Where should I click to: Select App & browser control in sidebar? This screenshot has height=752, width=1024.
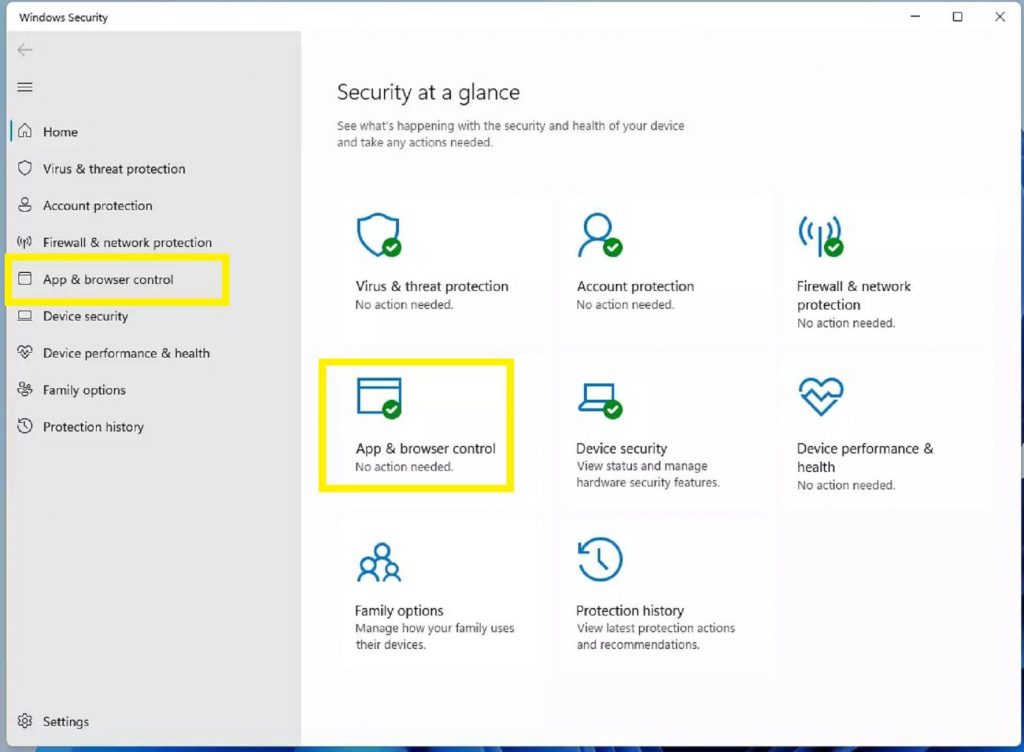(x=108, y=280)
